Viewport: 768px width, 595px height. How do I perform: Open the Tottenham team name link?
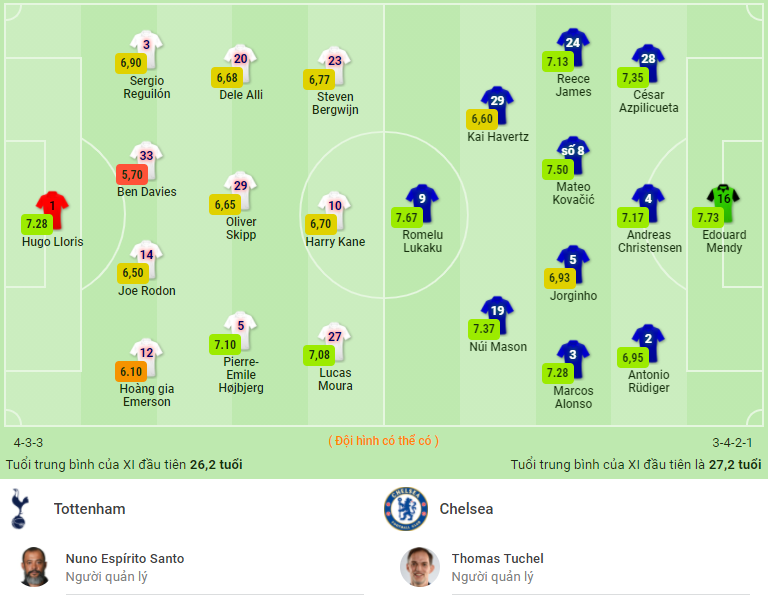coord(90,509)
